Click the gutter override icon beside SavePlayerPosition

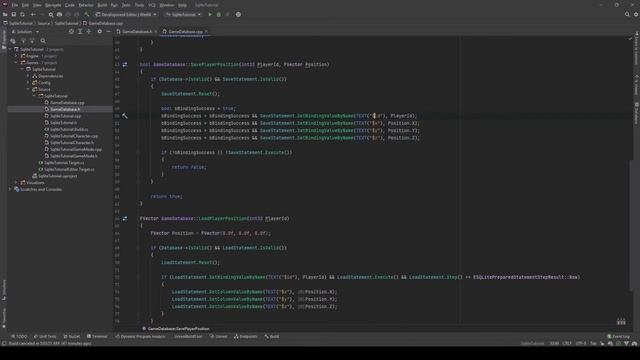125,64
